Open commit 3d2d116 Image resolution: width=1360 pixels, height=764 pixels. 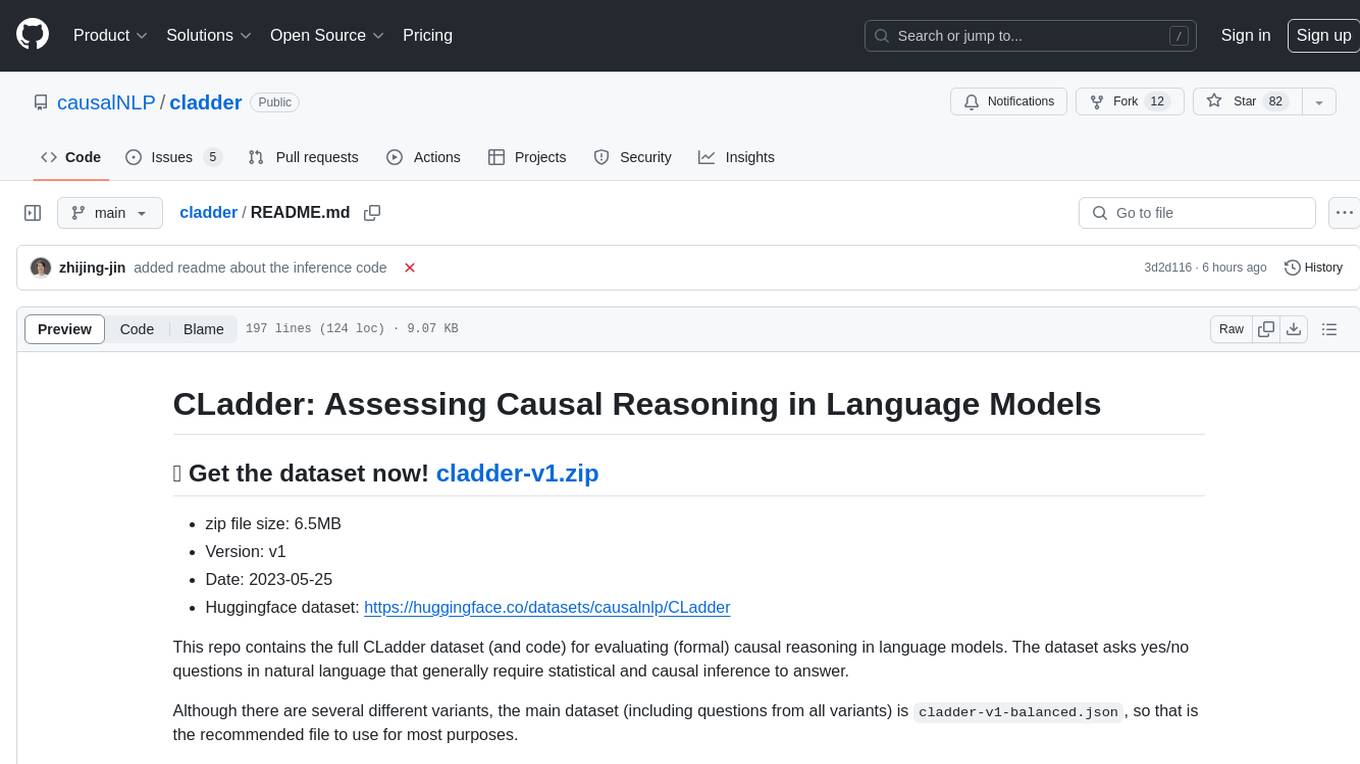[1168, 268]
